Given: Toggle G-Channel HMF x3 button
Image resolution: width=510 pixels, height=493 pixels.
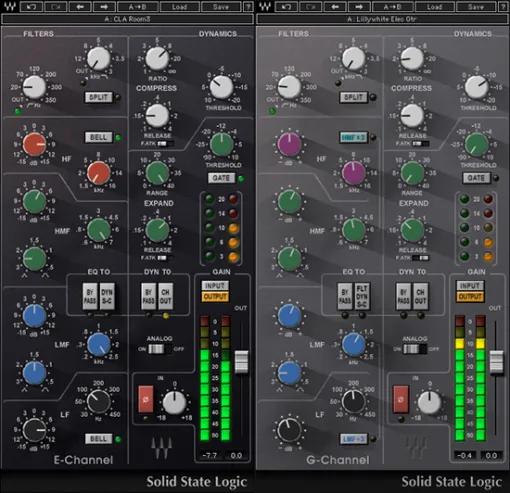Looking at the screenshot, I should [x=353, y=137].
